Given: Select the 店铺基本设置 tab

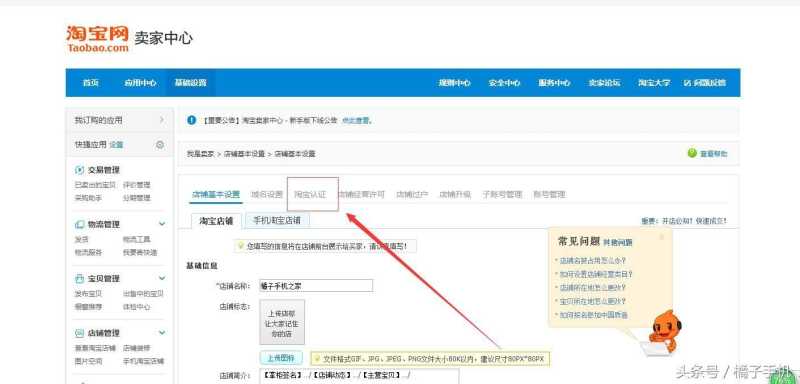Looking at the screenshot, I should tap(216, 194).
